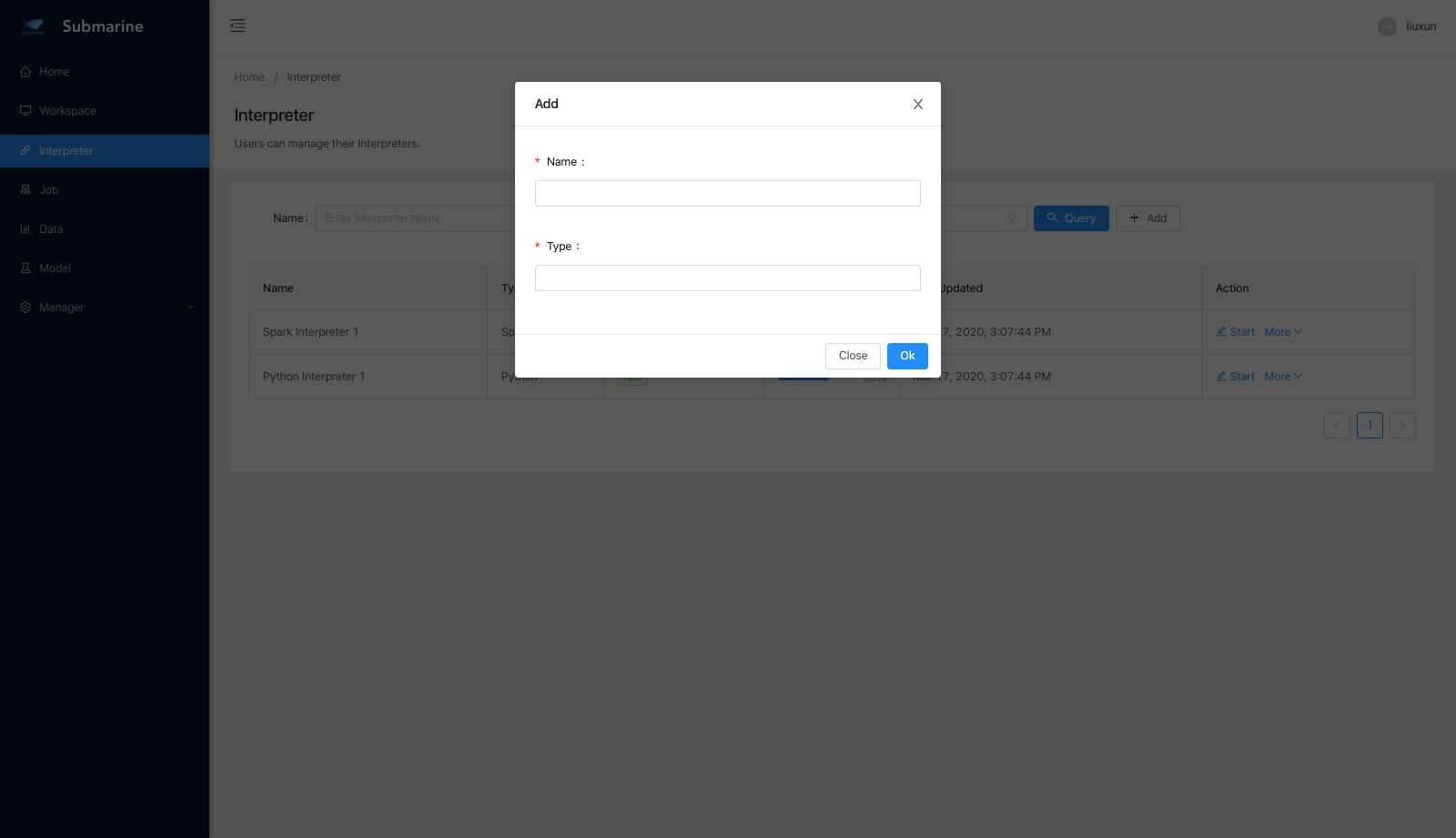
Task: Select page 1 in pagination
Action: pos(1370,425)
